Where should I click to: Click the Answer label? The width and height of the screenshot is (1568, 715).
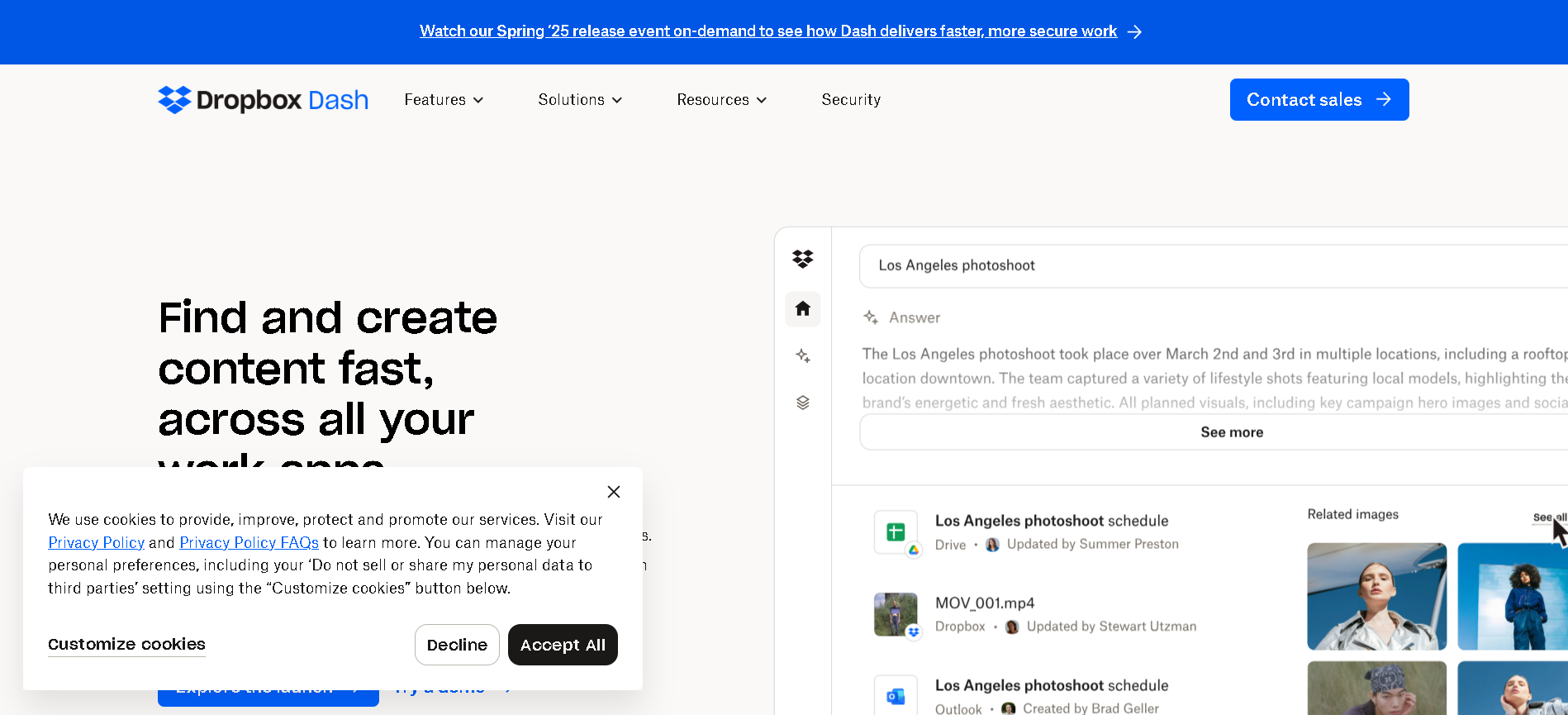click(915, 317)
